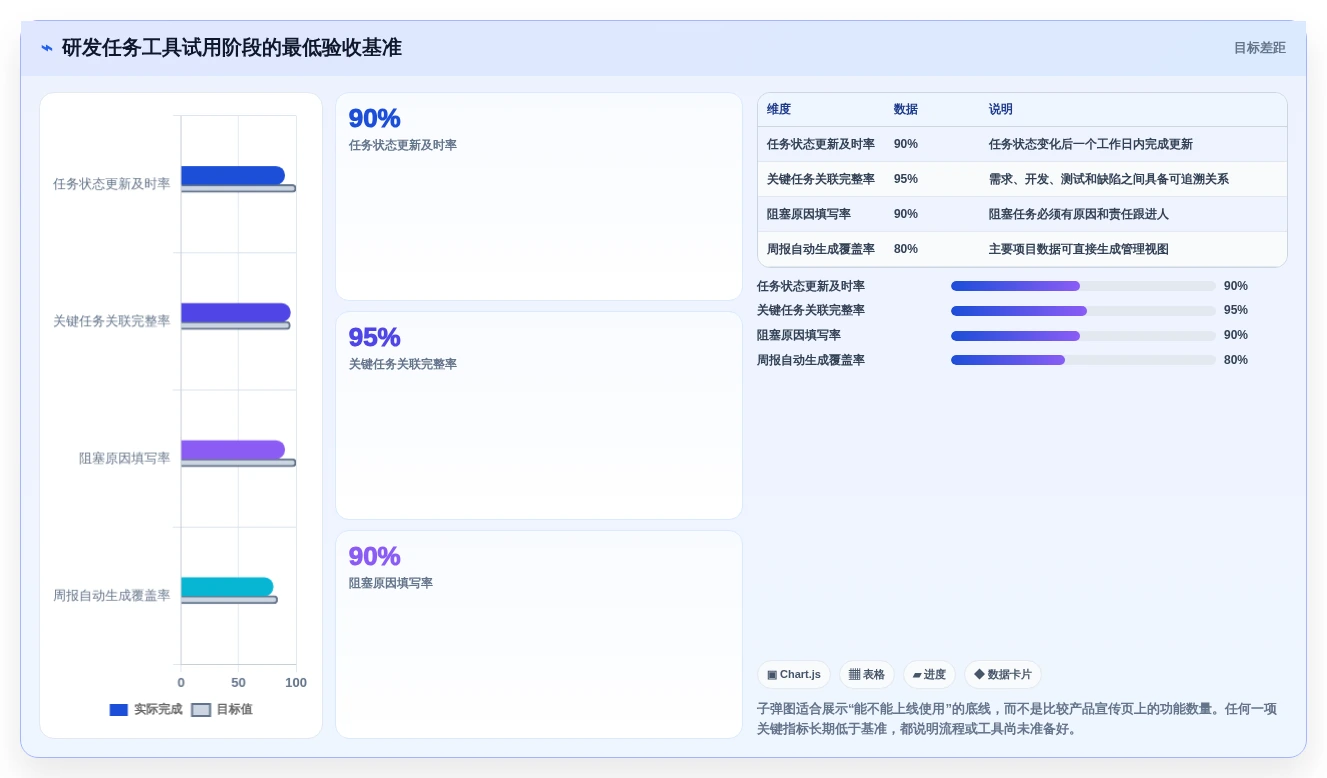Viewport: 1327px width, 778px height.
Task: Click the 任务状态更新及时率 chart axis label
Action: [x=112, y=184]
